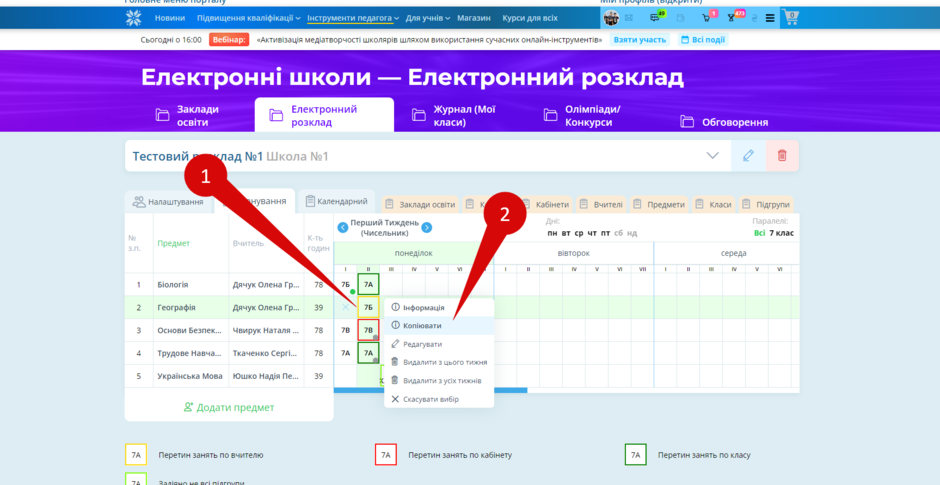
Task: Click the blue horizontal scrollbar under timetable
Action: coord(430,390)
